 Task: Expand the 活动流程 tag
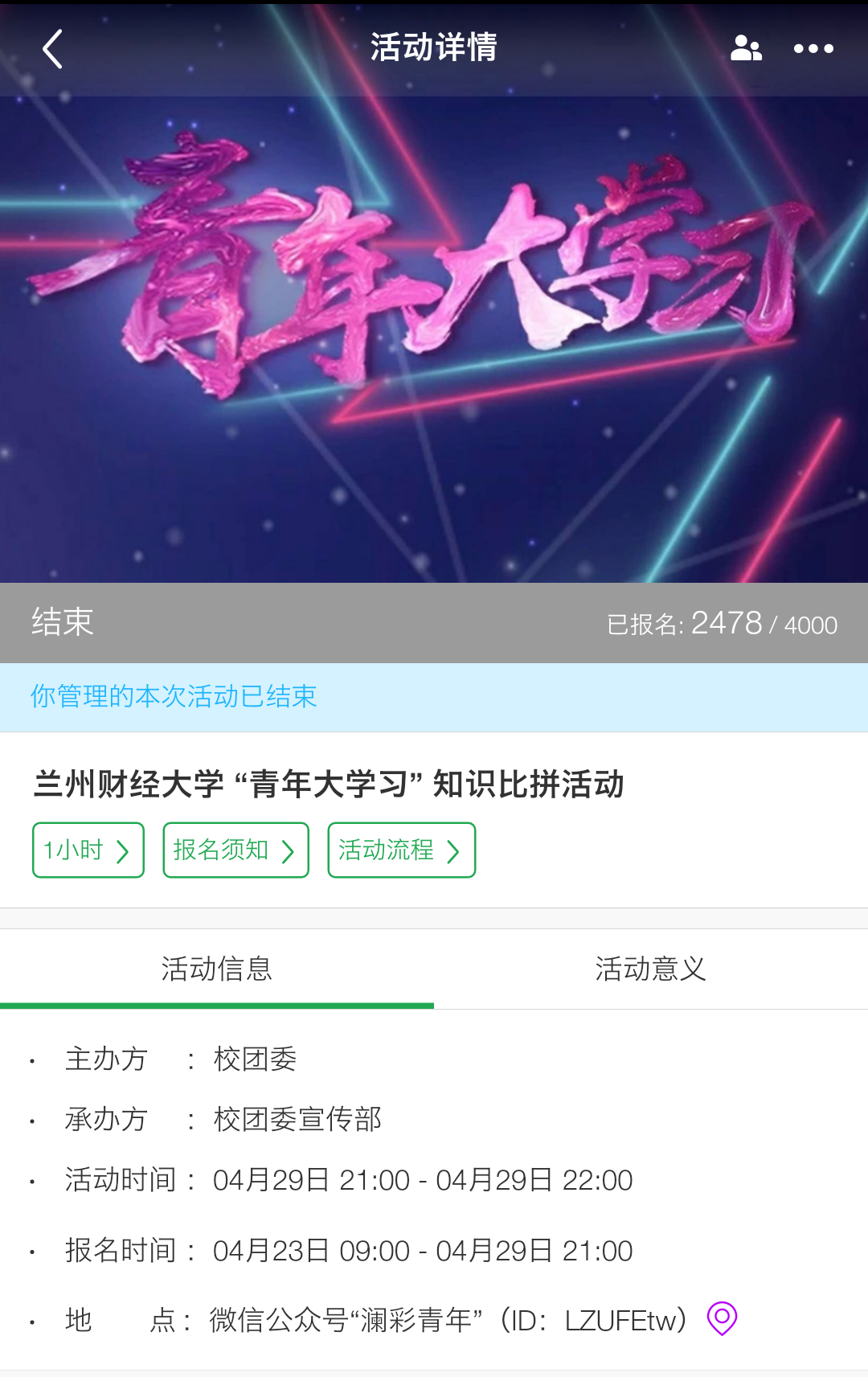pos(402,850)
